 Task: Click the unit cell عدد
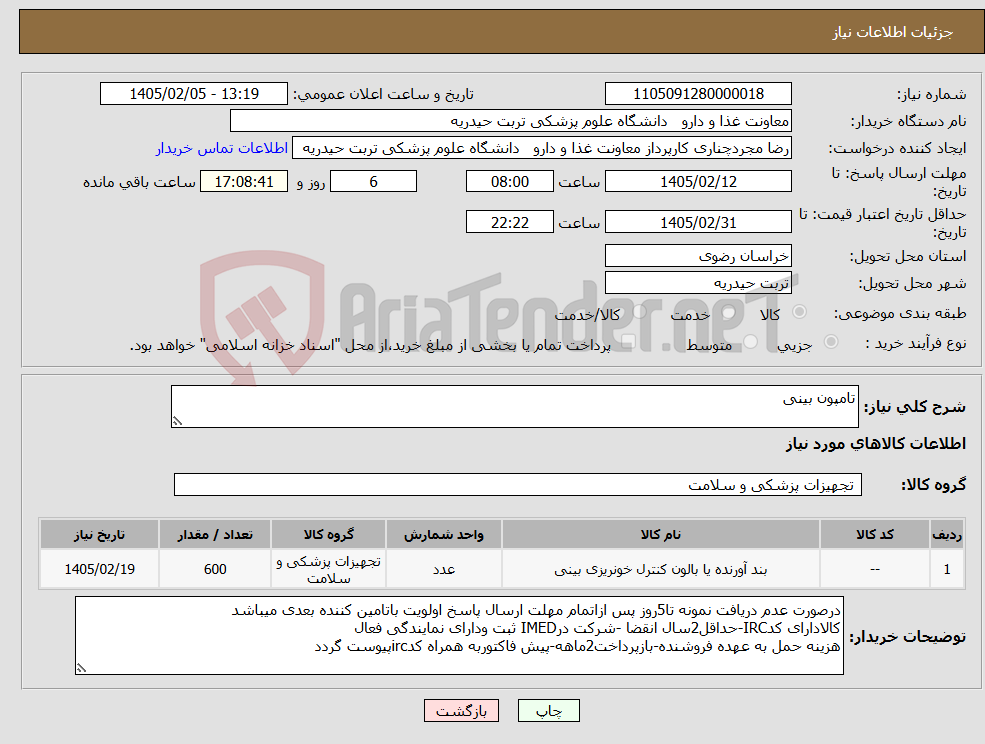coord(444,569)
